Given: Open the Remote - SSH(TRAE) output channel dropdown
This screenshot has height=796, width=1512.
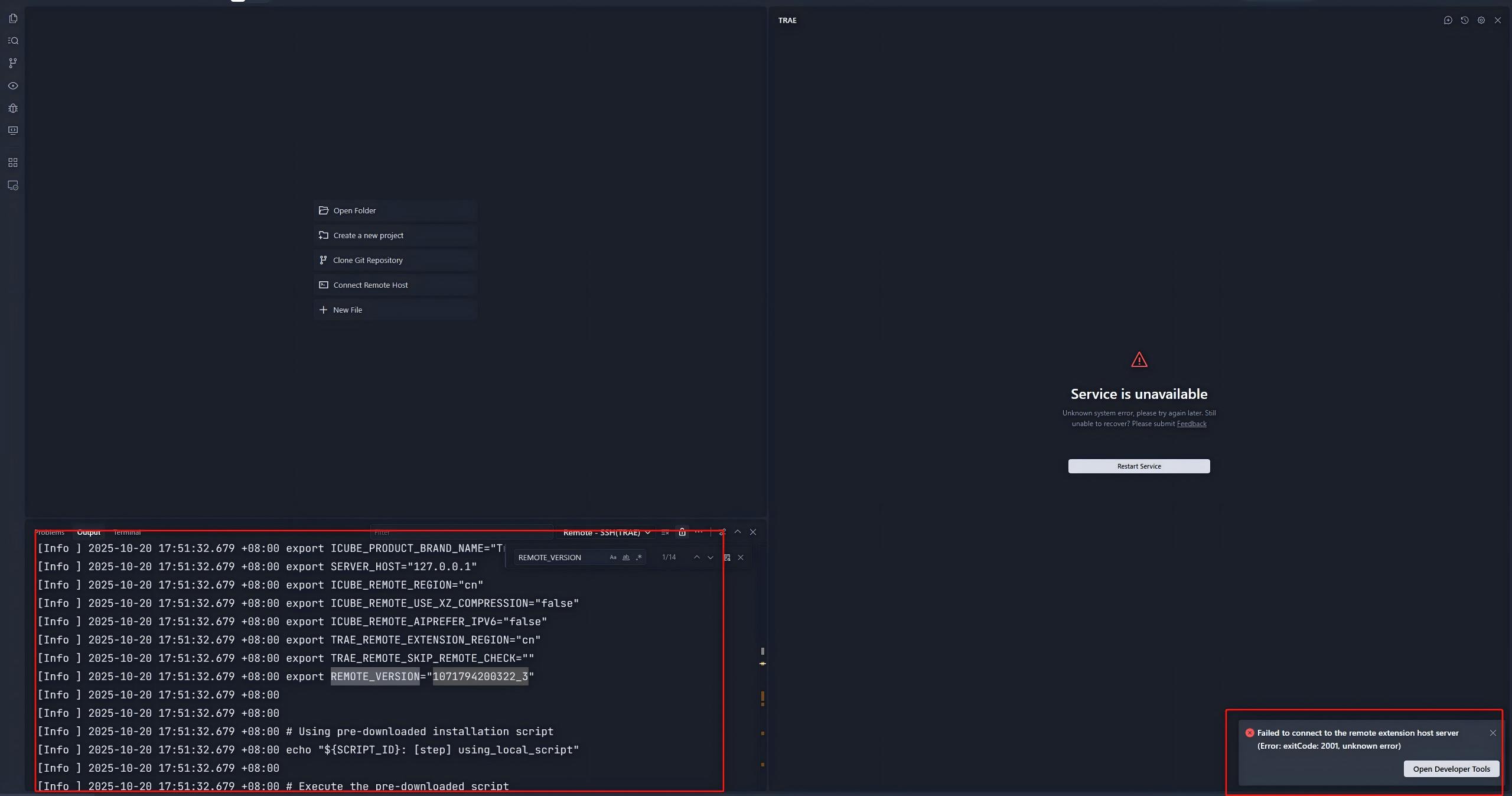Looking at the screenshot, I should (x=605, y=532).
